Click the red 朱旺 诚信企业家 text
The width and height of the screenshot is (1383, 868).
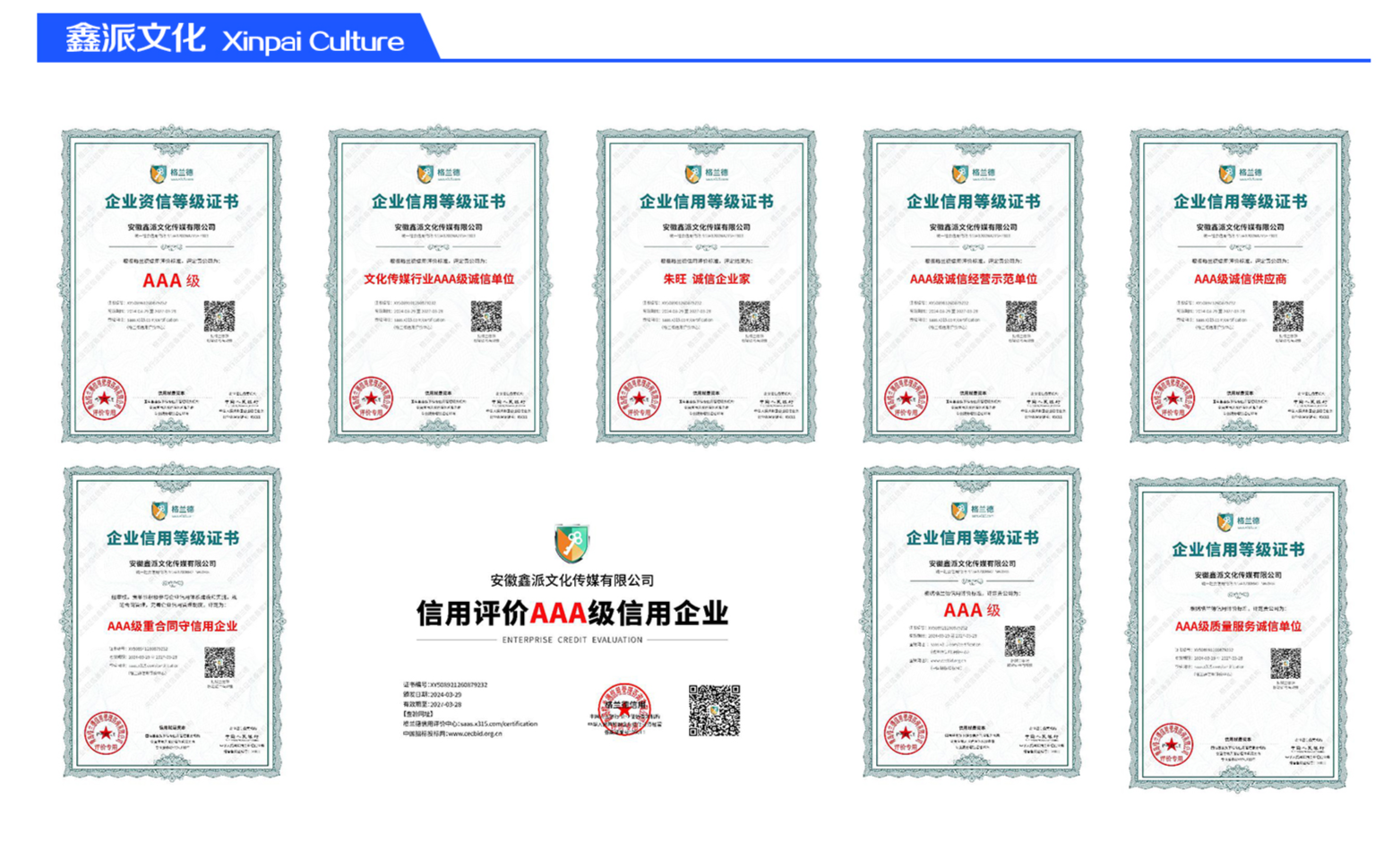pyautogui.click(x=706, y=279)
